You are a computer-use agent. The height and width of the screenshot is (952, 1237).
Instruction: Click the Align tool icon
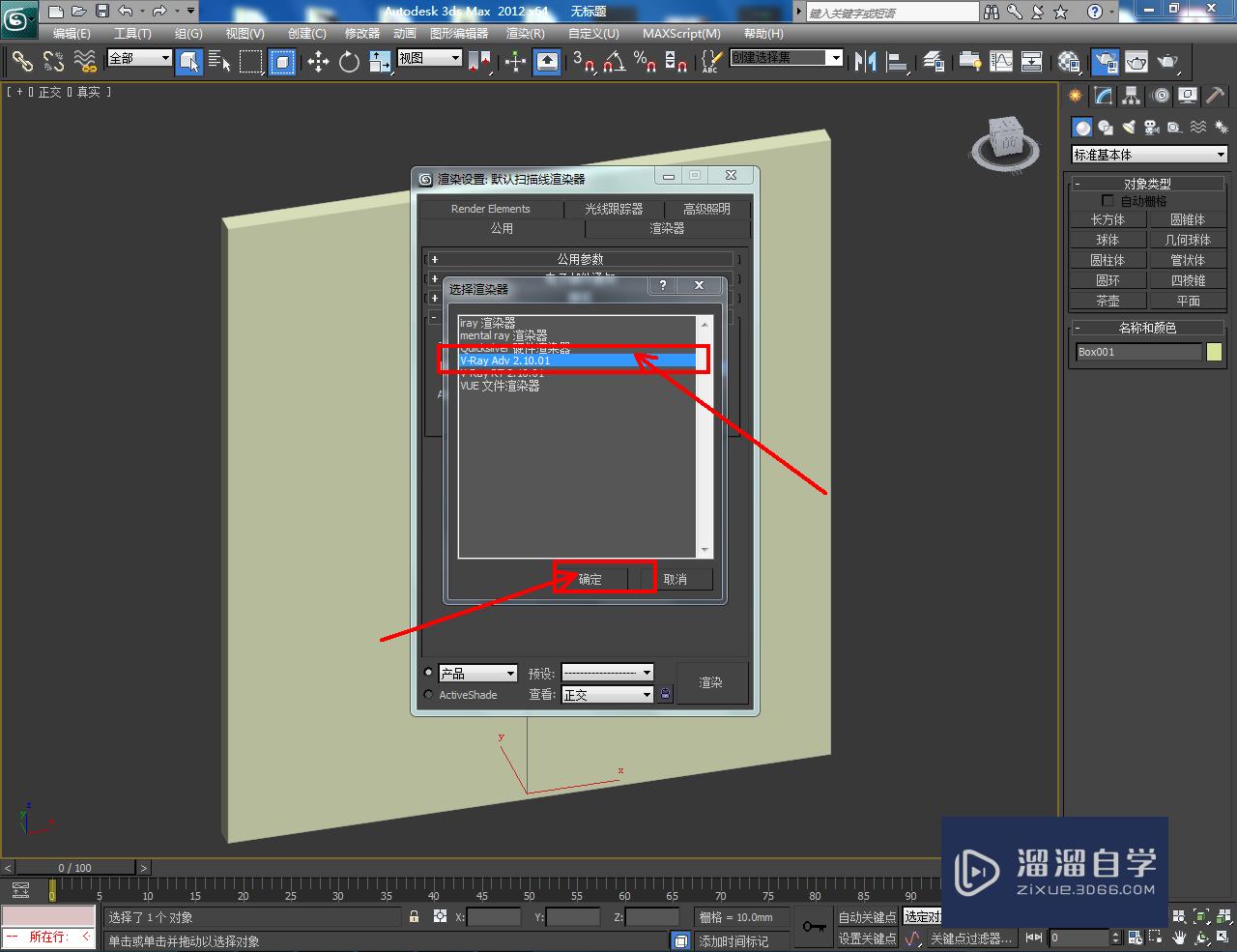coord(898,62)
